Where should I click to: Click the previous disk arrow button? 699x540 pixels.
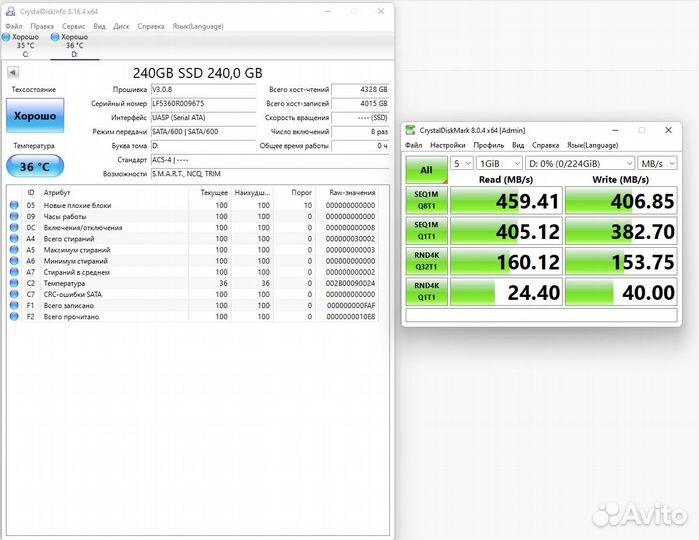(13, 72)
